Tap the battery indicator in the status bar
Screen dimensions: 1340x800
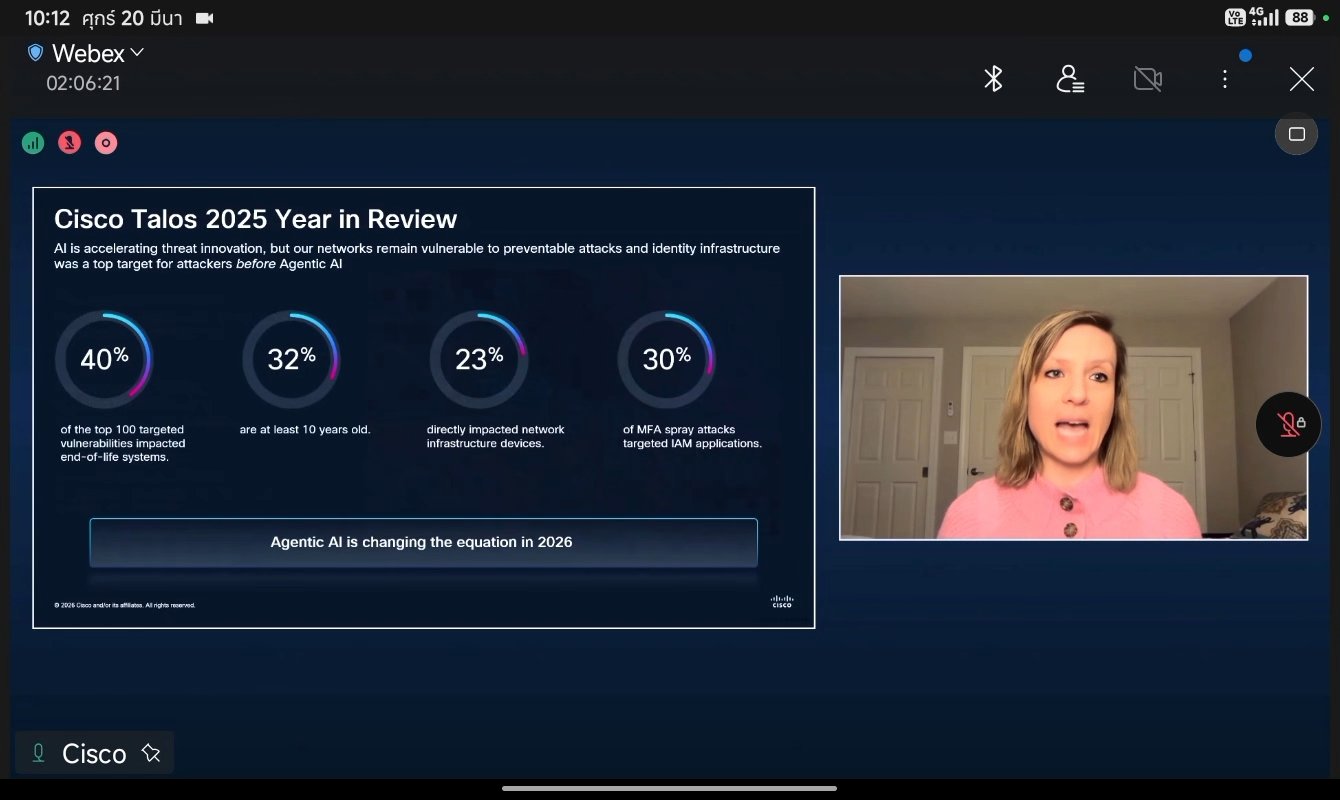(1299, 17)
